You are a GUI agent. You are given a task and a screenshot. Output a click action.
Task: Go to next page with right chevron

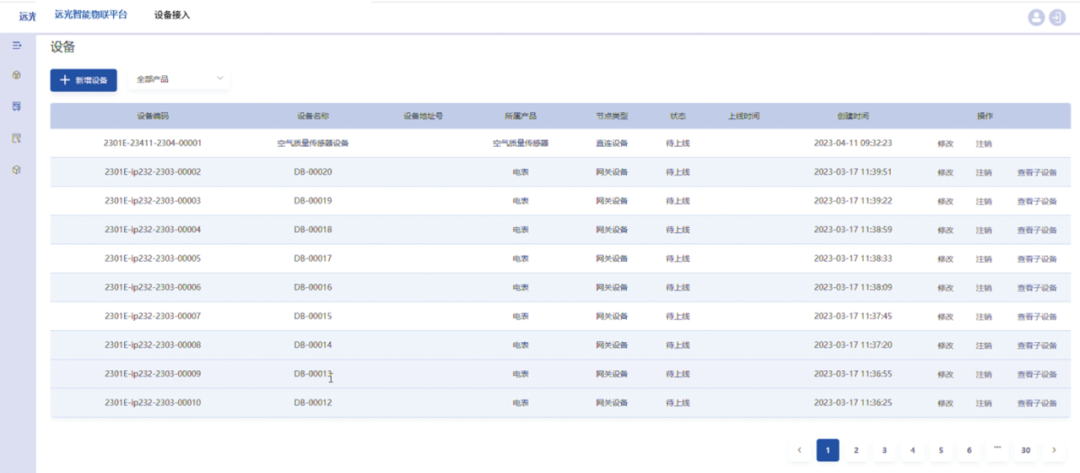pos(1054,450)
